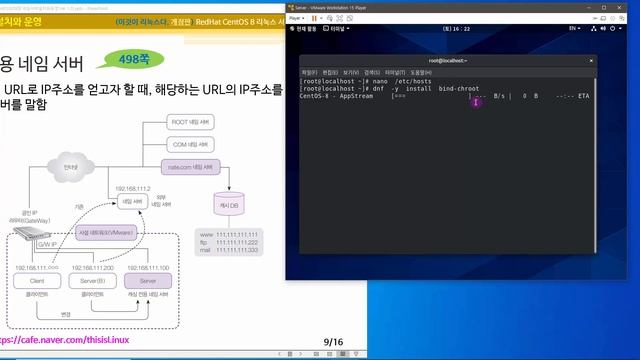Open the EN input language selector
Screen dimensions: 640x360
pos(575,29)
